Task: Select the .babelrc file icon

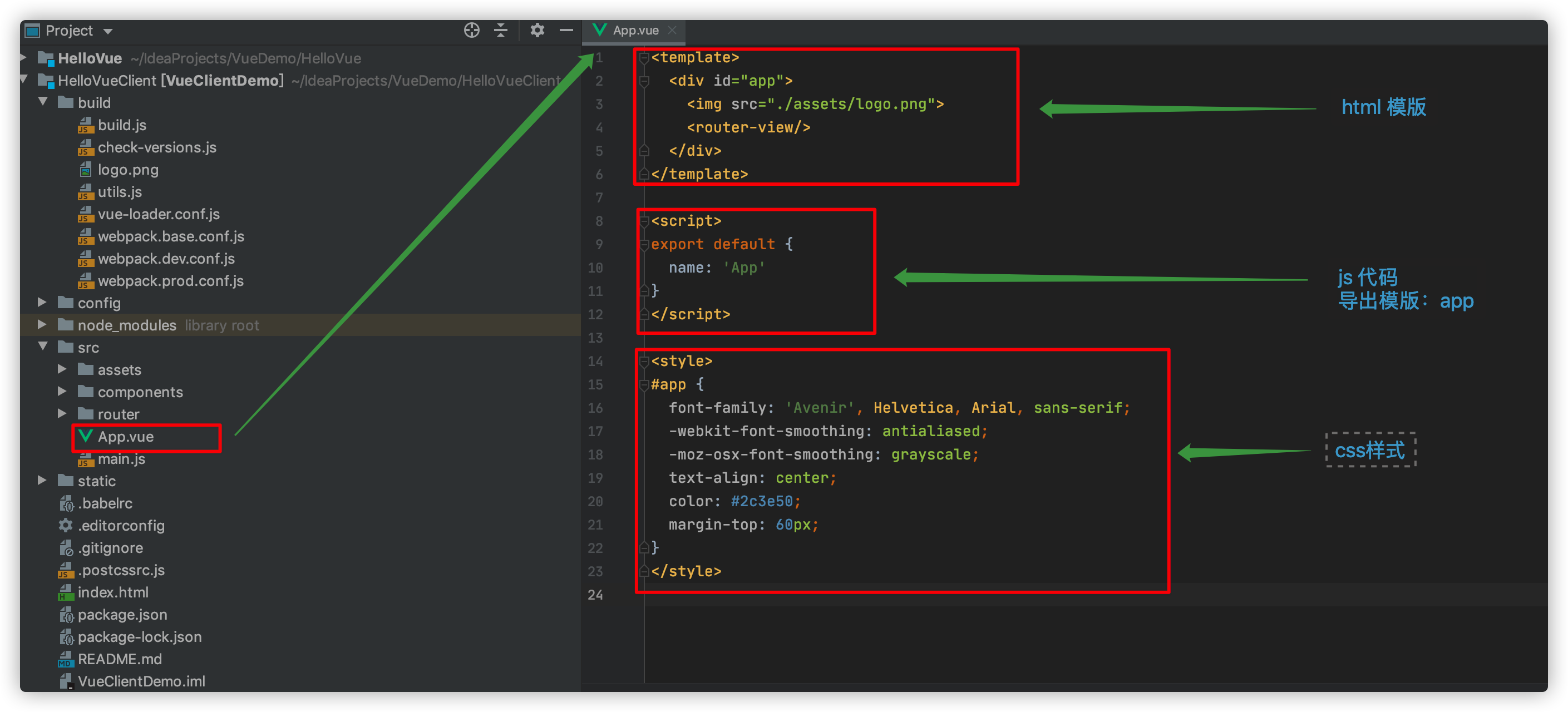Action: (x=66, y=504)
